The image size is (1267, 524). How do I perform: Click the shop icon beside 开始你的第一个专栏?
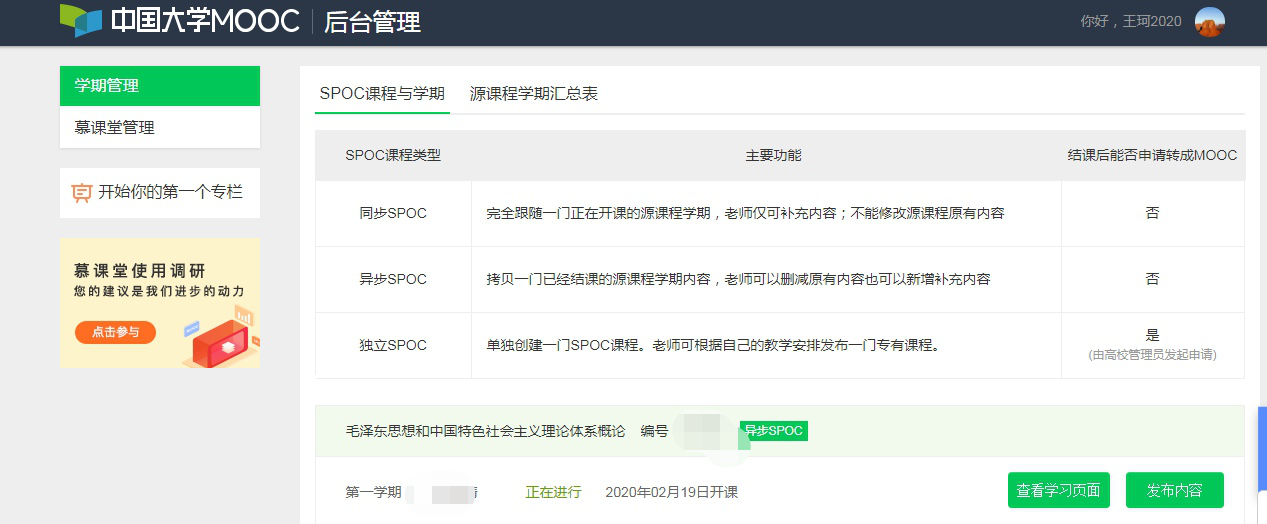click(x=82, y=193)
